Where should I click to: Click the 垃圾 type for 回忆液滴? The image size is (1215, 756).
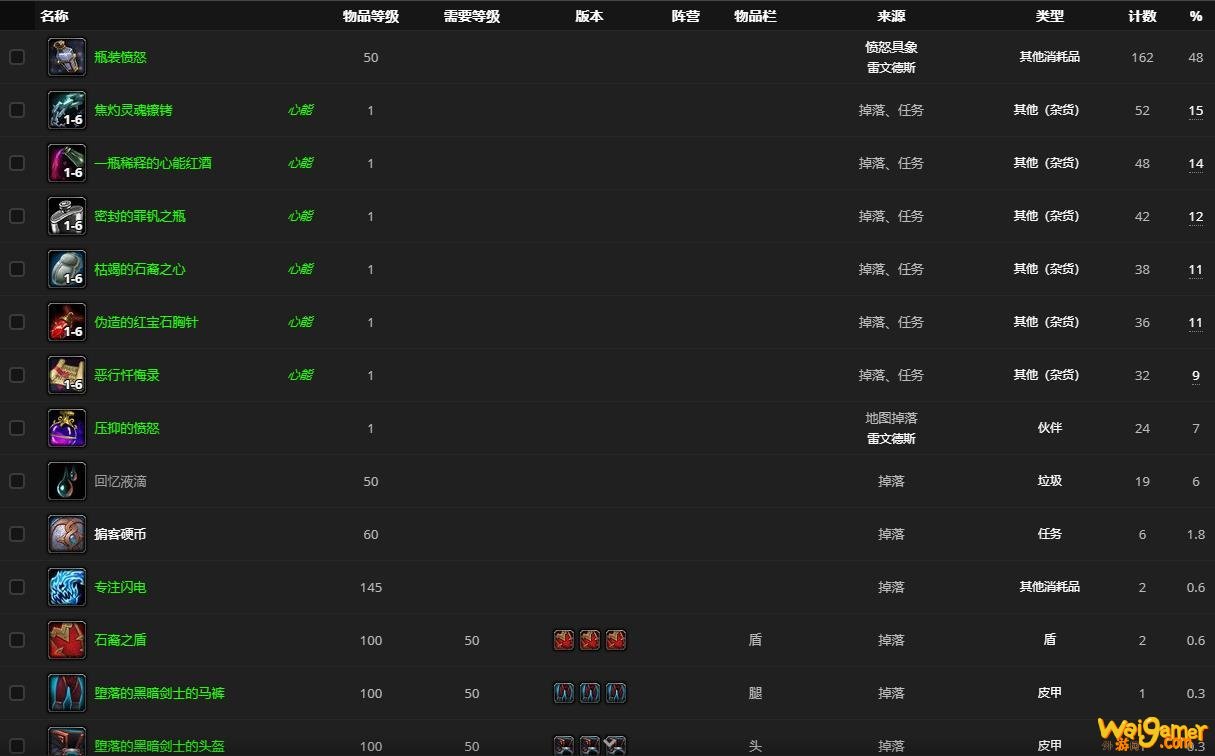tap(1050, 481)
